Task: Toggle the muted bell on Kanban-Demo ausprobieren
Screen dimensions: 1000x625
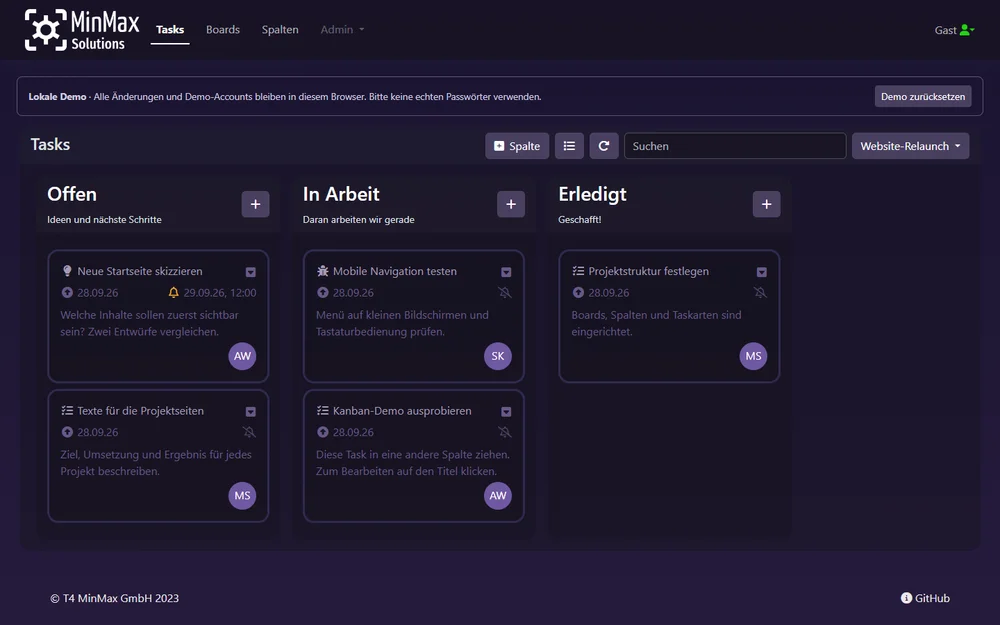Action: [x=504, y=432]
